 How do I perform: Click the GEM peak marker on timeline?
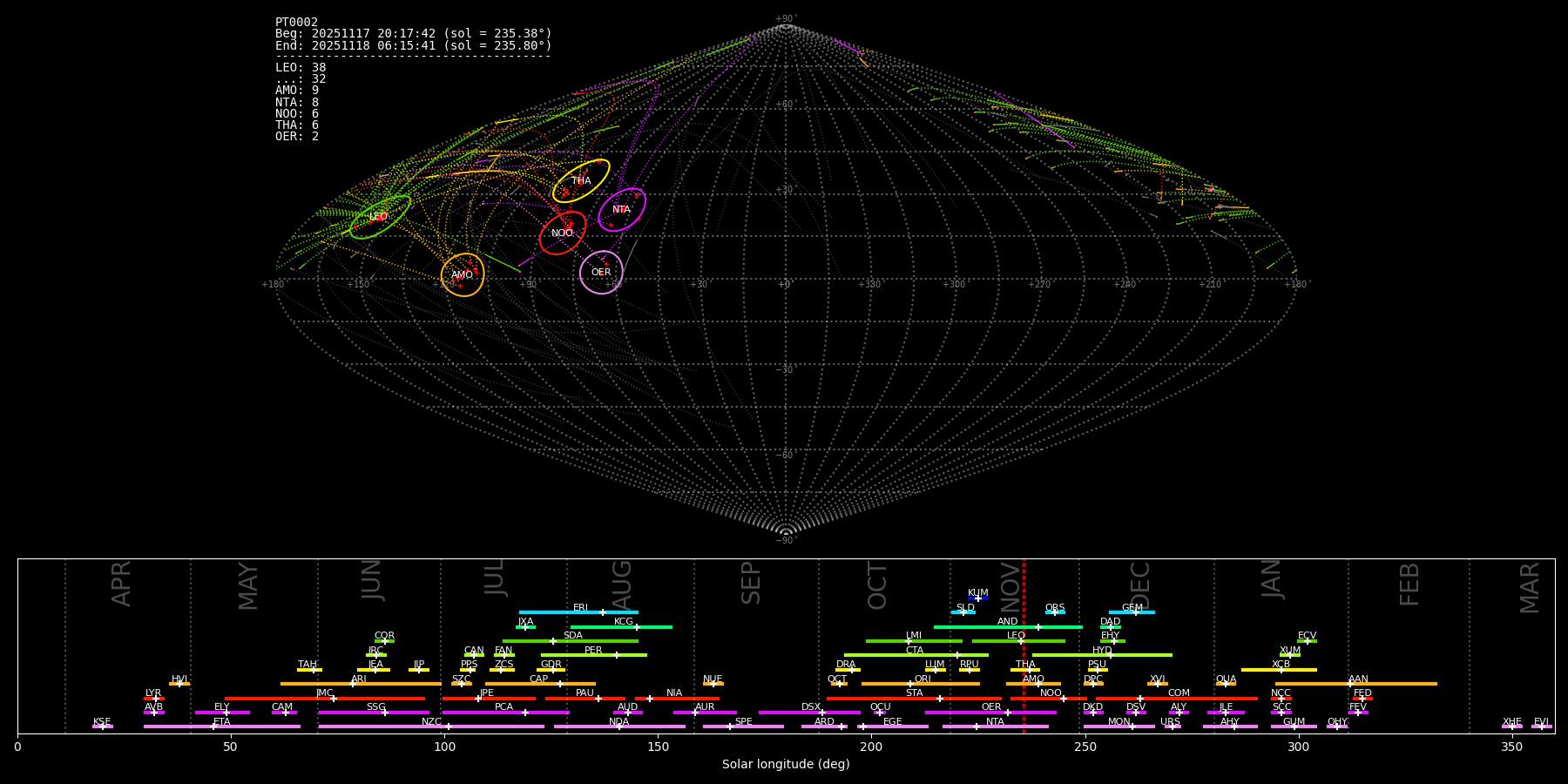(x=1135, y=612)
